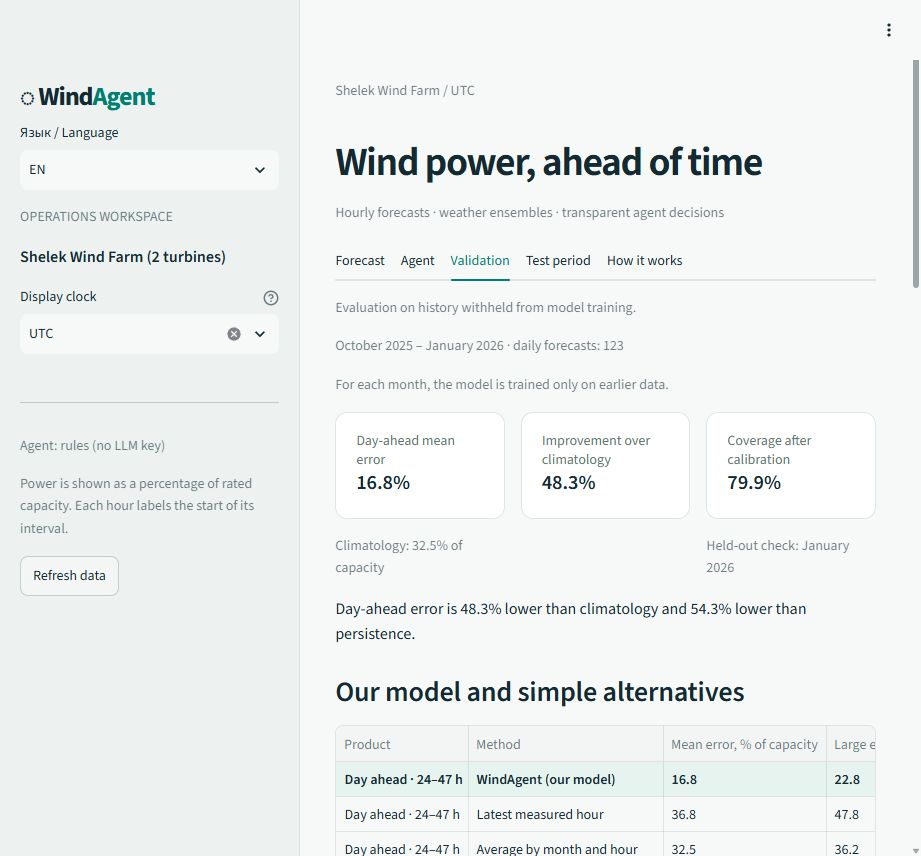The height and width of the screenshot is (856, 921).
Task: Show help tooltip for Display clock
Action: pyautogui.click(x=271, y=298)
